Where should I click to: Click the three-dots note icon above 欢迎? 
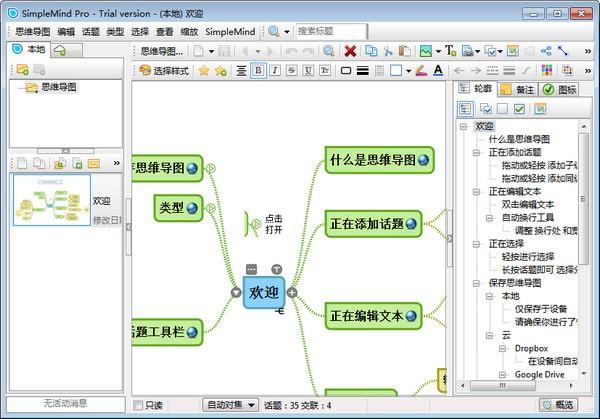tap(251, 269)
